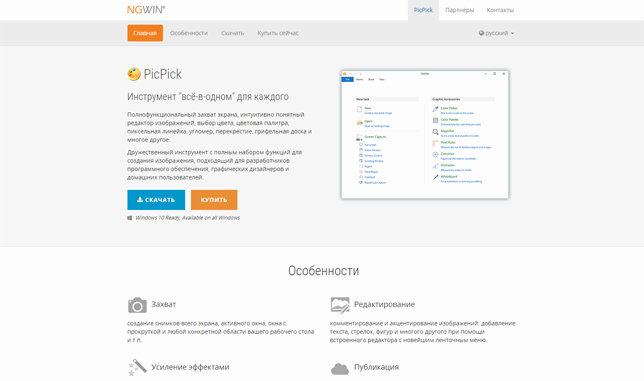
Task: Click the cloud icon beside Публикация
Action: (340, 369)
